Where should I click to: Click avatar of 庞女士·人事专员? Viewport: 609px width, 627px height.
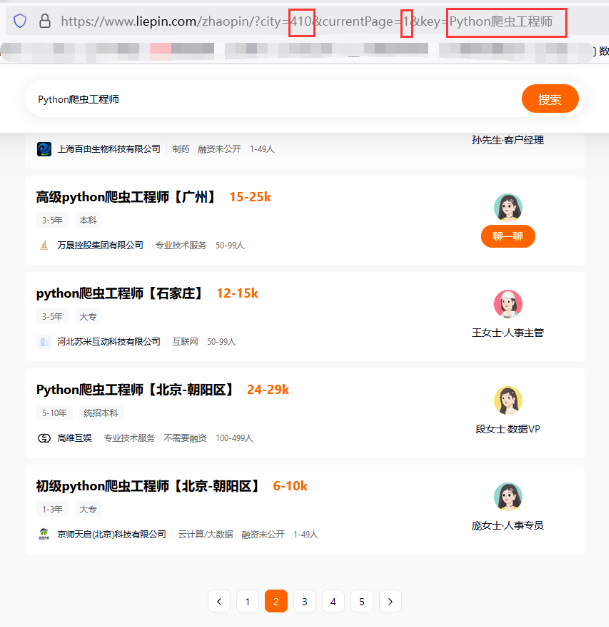pyautogui.click(x=508, y=497)
